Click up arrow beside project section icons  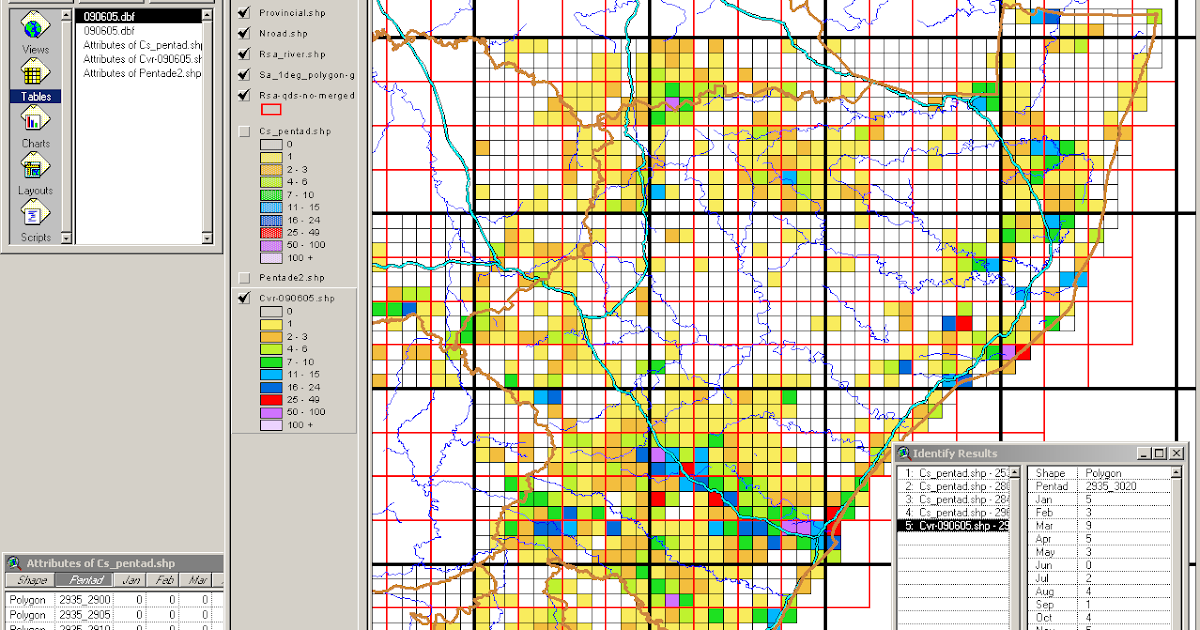(x=66, y=17)
